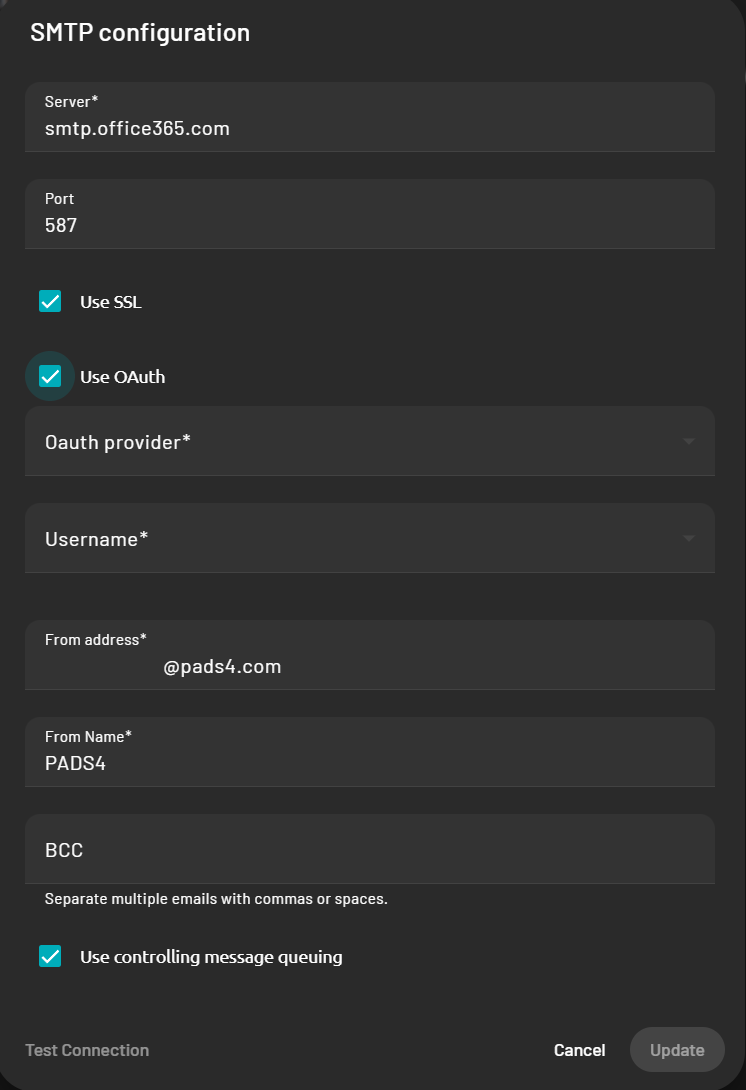
Task: Enable the Use SSL checkbox
Action: click(x=50, y=300)
